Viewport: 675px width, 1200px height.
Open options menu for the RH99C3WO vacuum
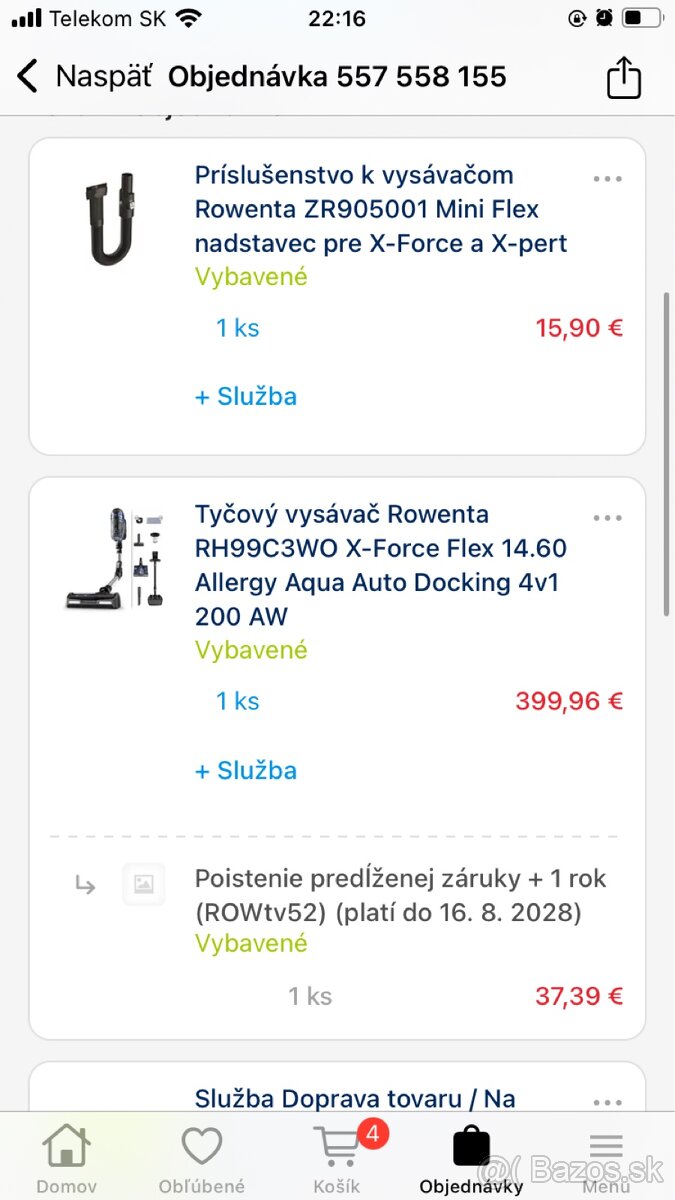coord(607,517)
